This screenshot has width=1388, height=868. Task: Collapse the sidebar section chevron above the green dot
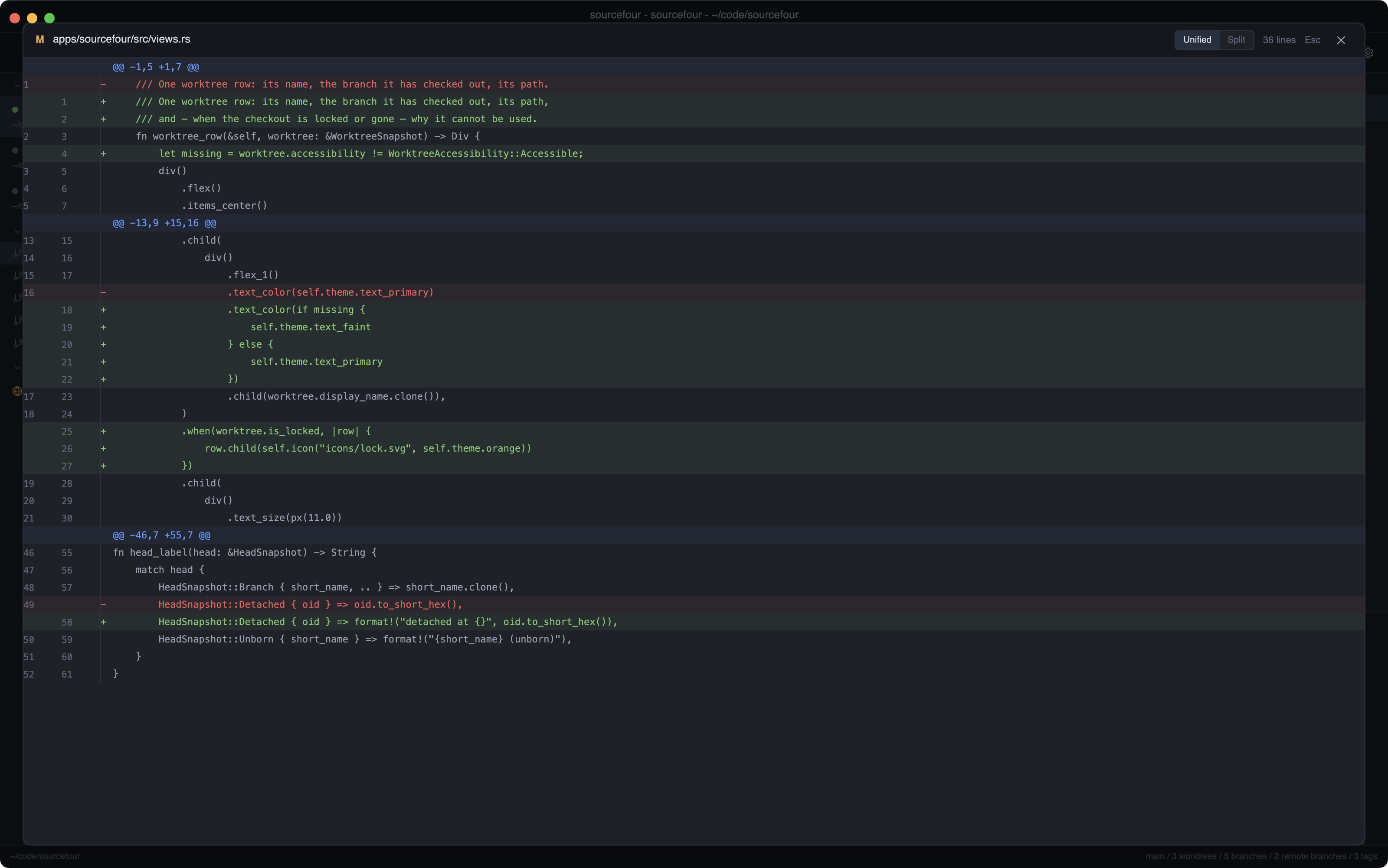coord(17,85)
